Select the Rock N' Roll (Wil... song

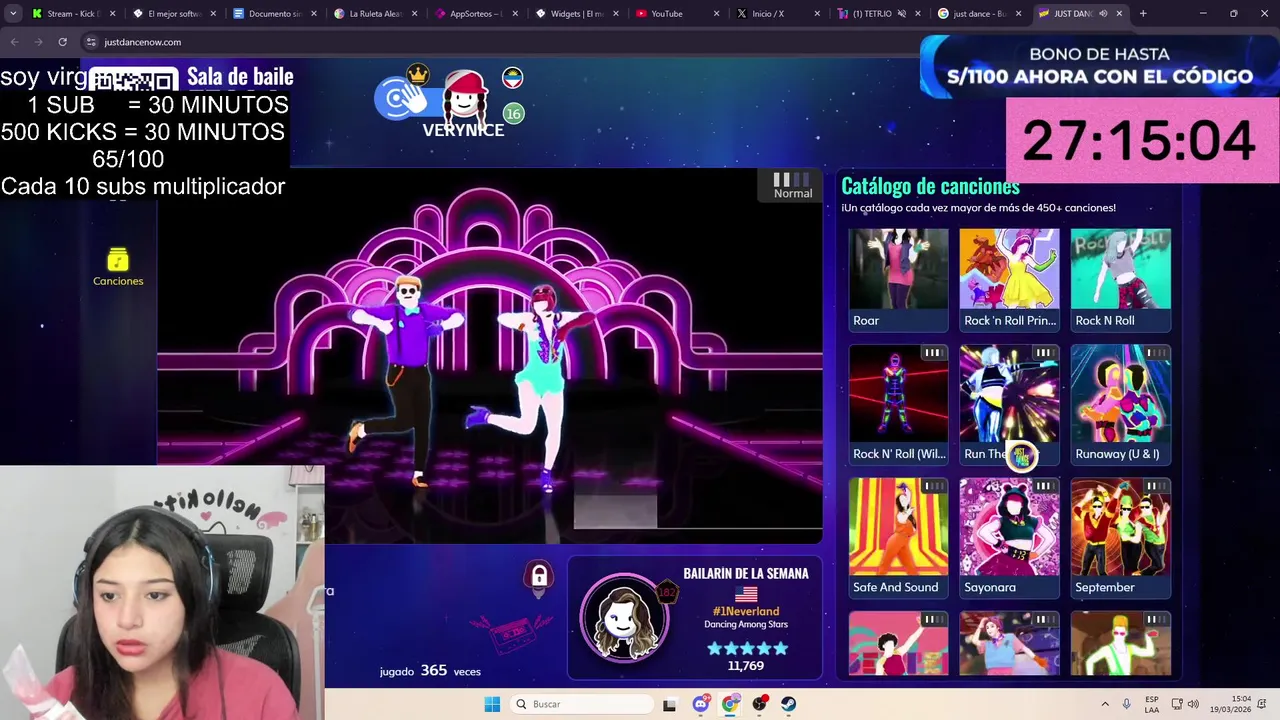tap(898, 404)
